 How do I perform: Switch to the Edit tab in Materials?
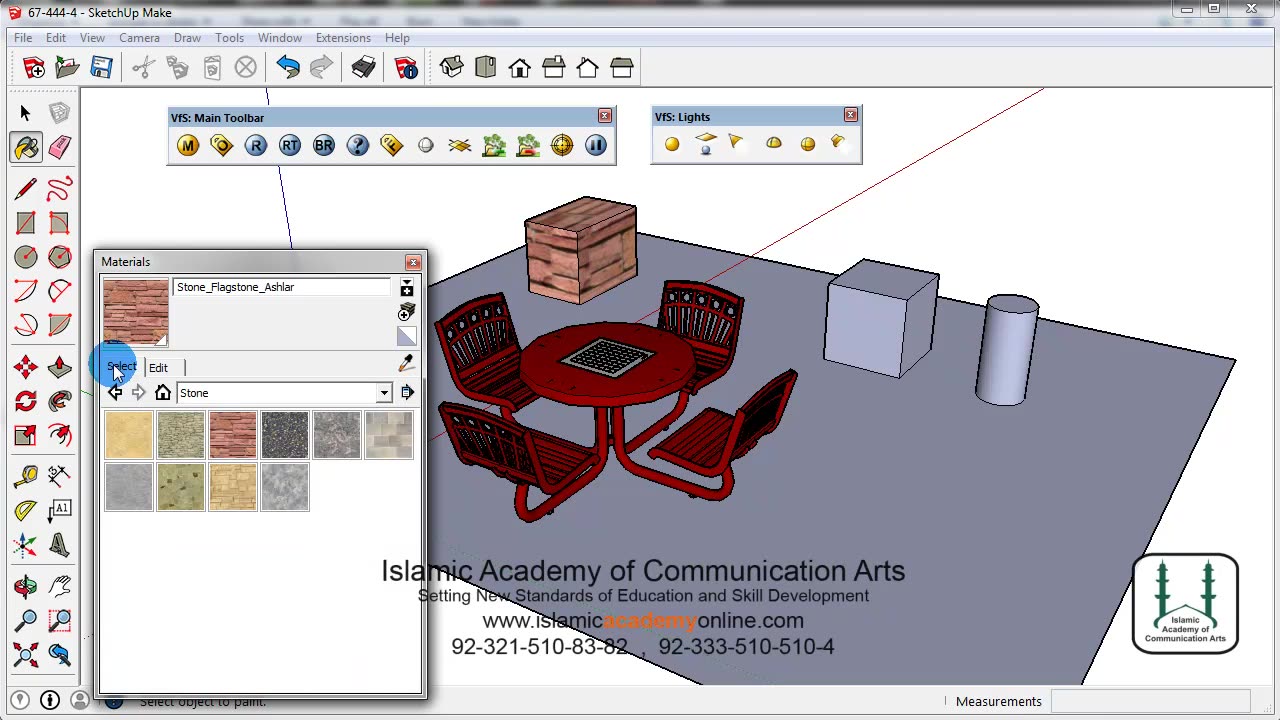pos(159,368)
